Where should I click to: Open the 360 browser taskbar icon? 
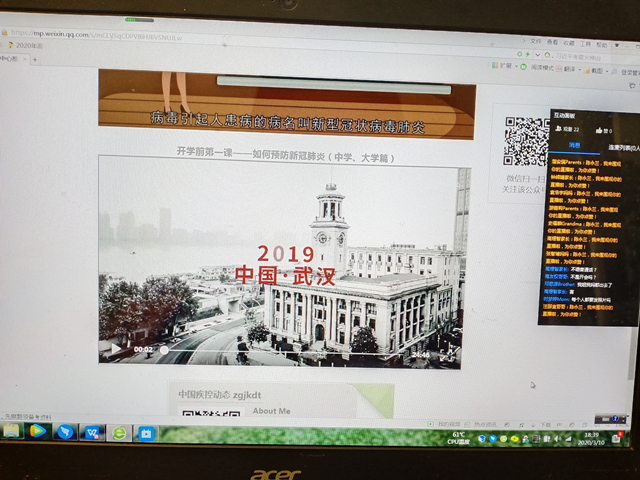coord(119,433)
